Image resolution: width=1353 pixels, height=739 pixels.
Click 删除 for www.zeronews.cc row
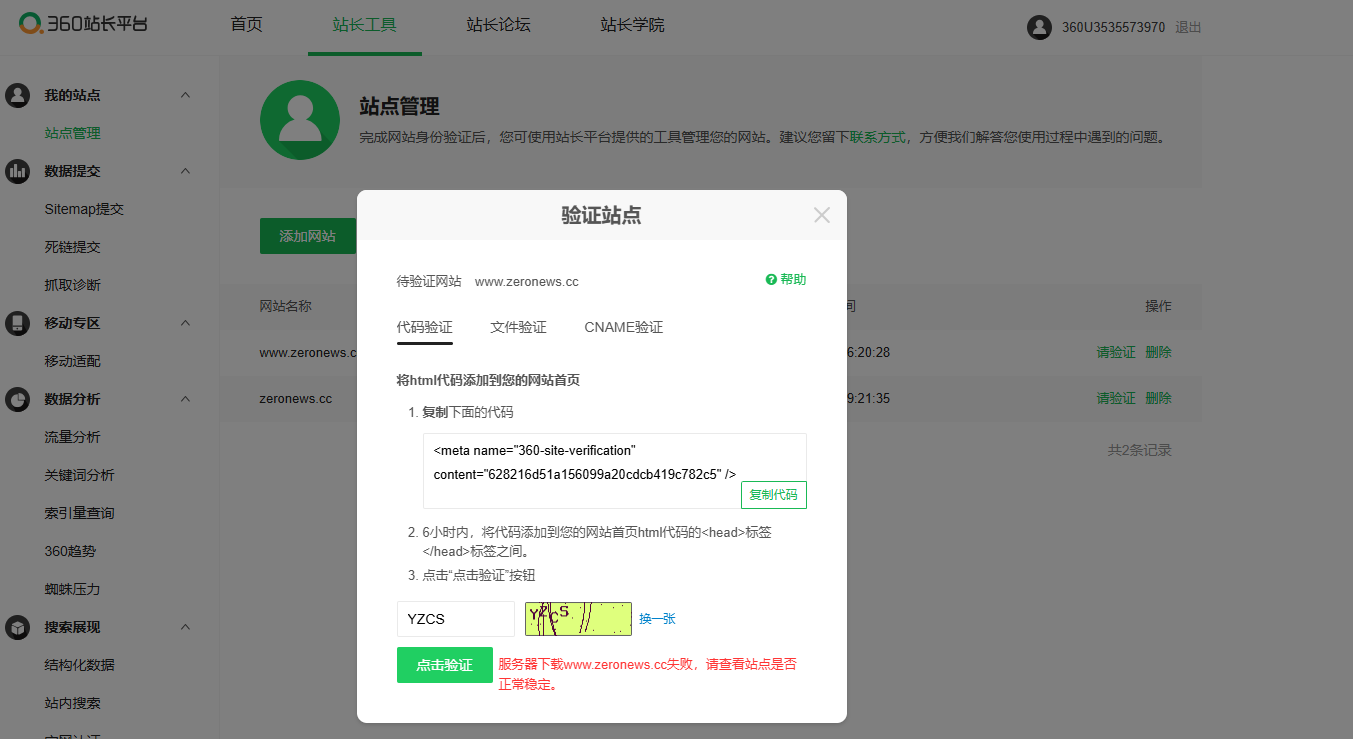(1158, 352)
